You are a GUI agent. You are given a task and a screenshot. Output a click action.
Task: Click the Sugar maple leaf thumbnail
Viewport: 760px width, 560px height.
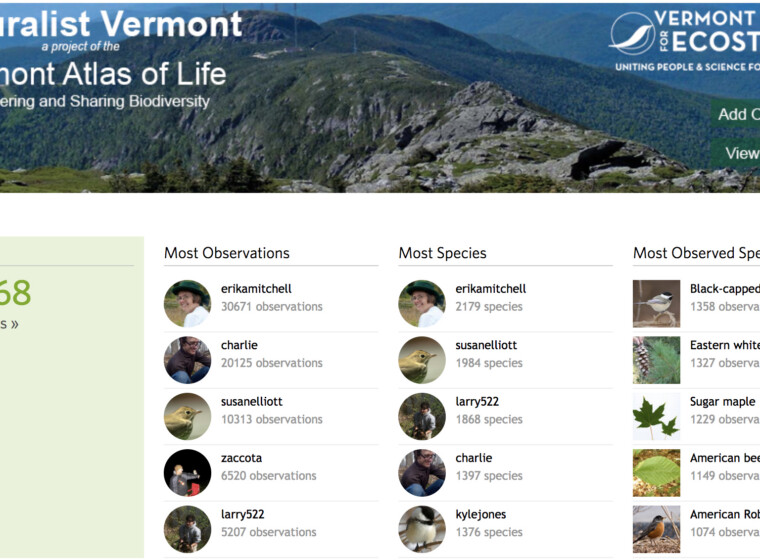tap(656, 417)
